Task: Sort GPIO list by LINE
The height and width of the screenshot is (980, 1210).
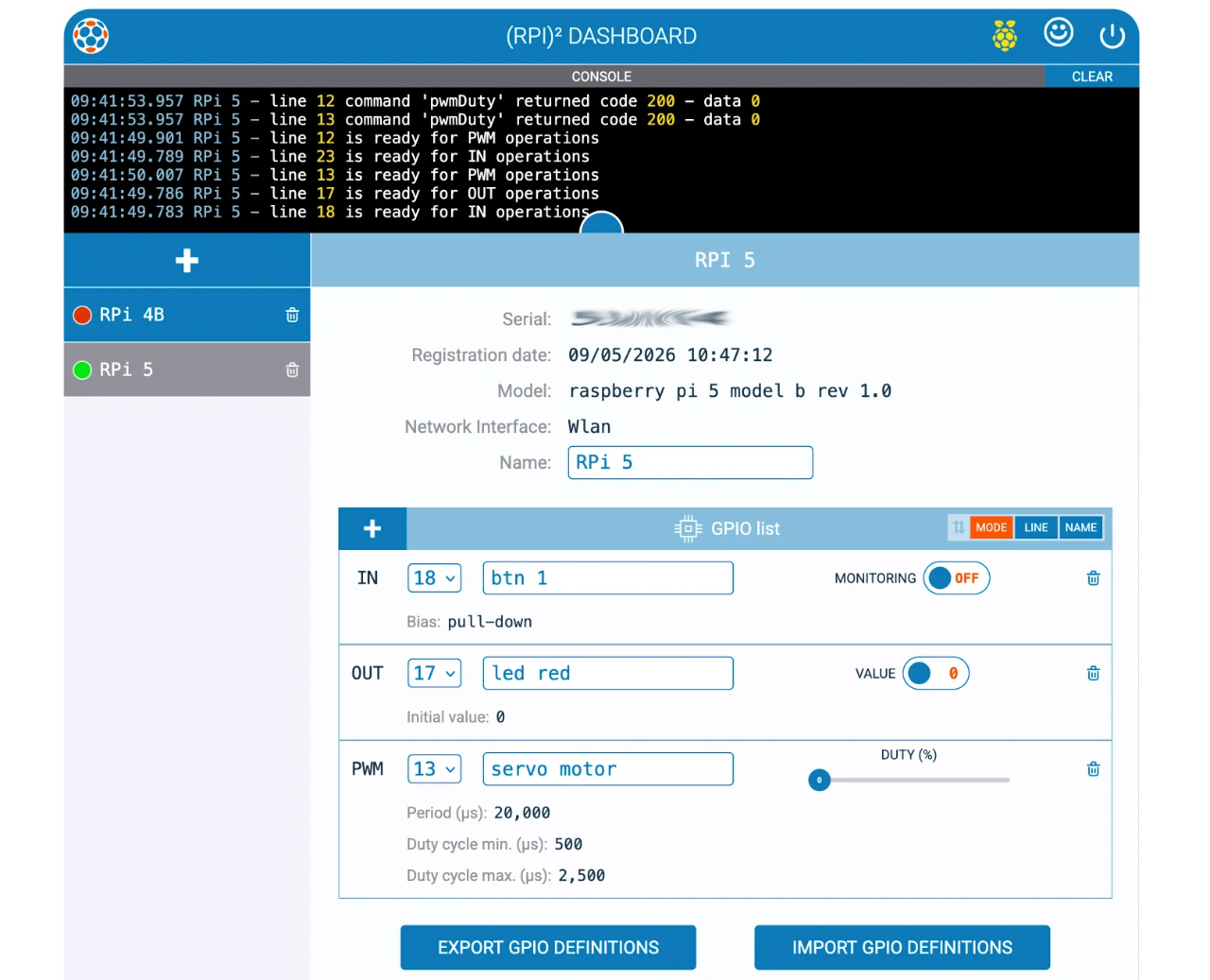Action: 1036,527
